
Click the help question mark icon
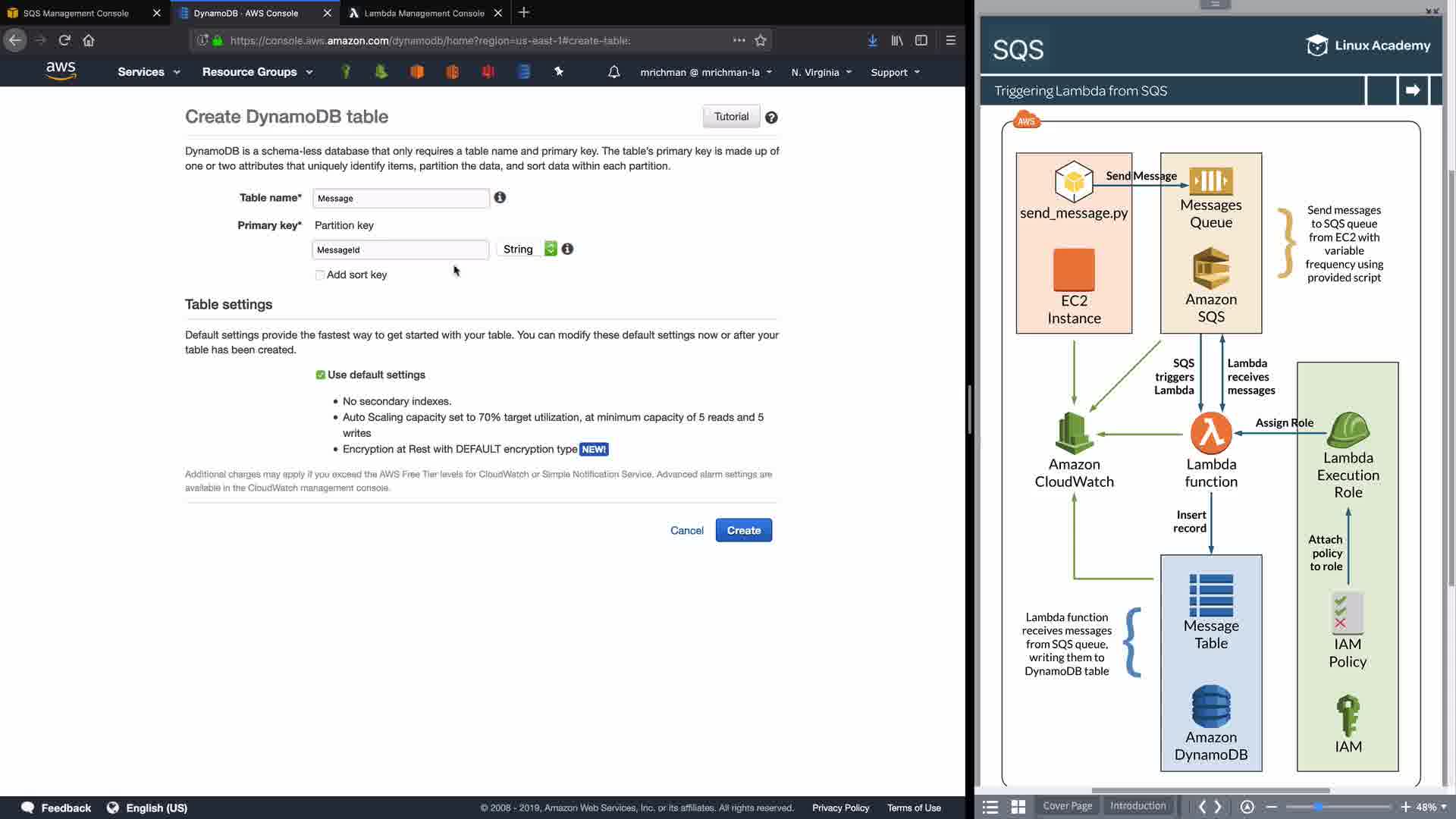[x=771, y=118]
